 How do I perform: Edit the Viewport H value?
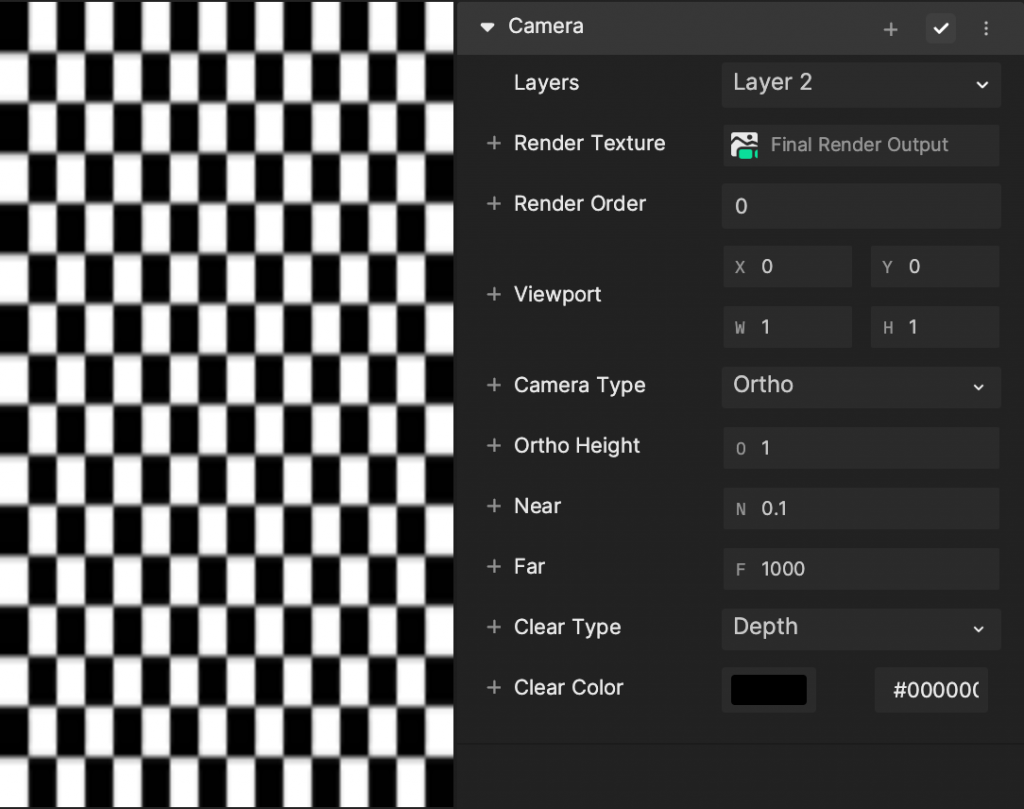coord(935,327)
